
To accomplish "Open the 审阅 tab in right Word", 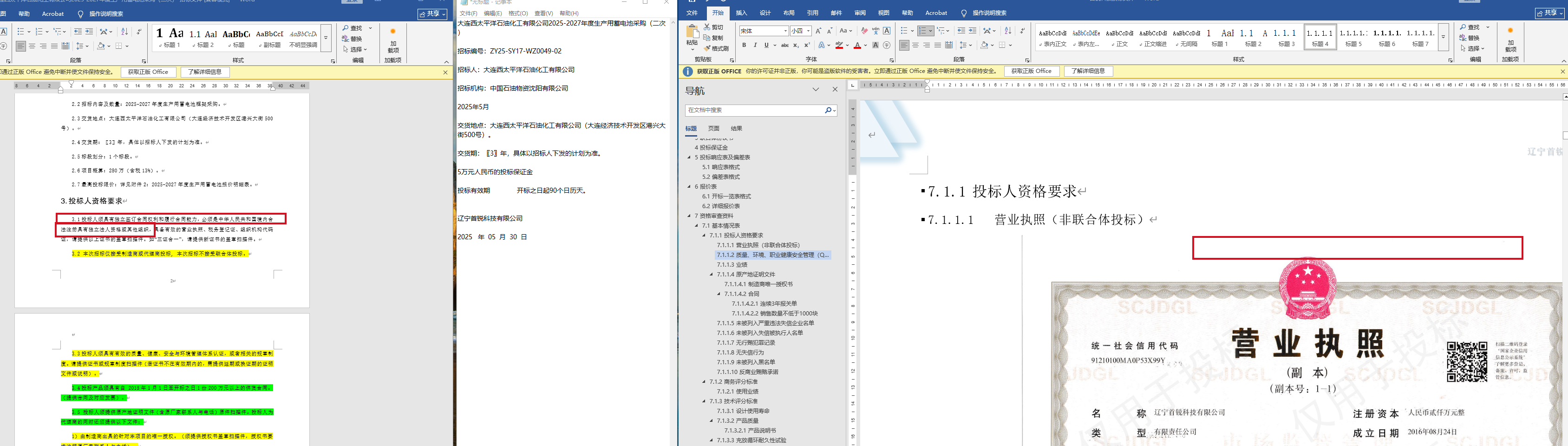I will [860, 13].
